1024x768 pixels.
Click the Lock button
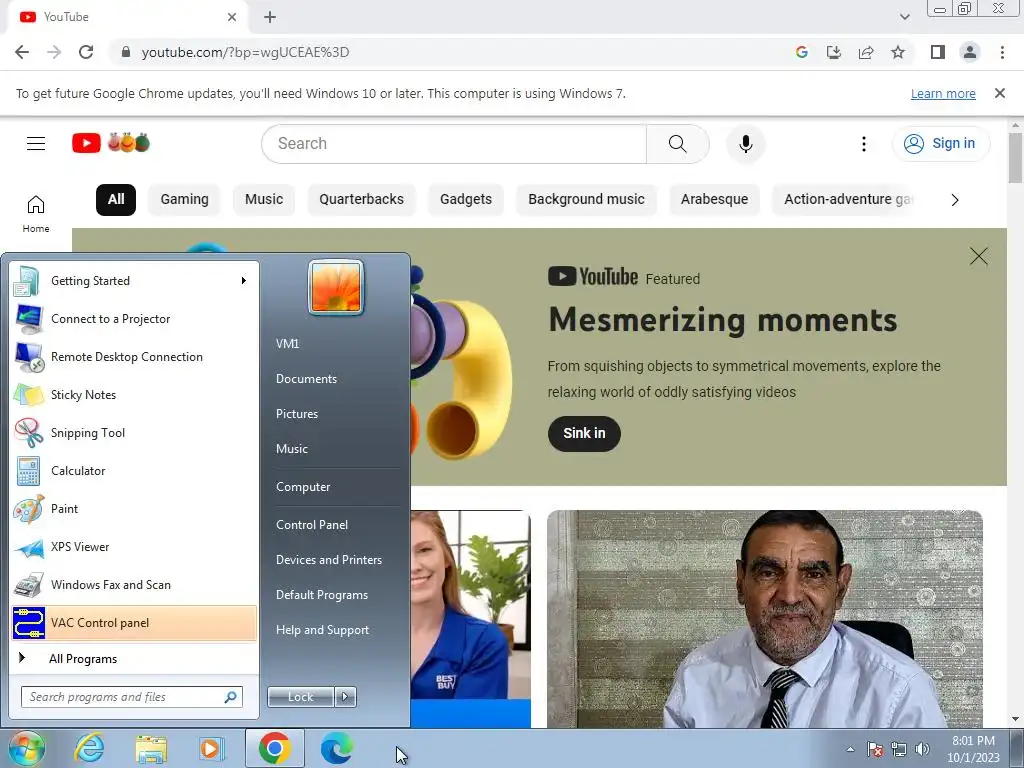(x=300, y=697)
